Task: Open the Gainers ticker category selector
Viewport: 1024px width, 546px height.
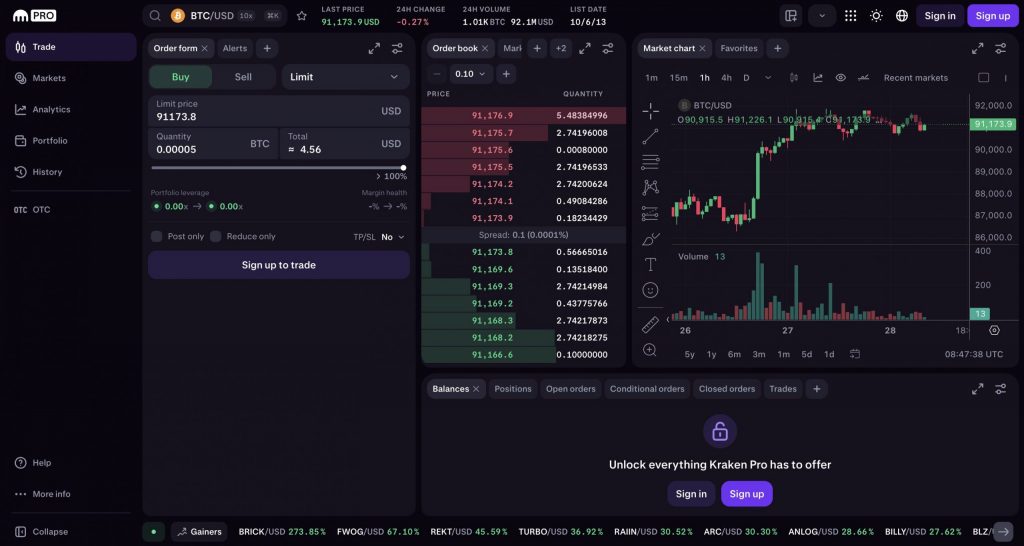Action: [x=199, y=532]
